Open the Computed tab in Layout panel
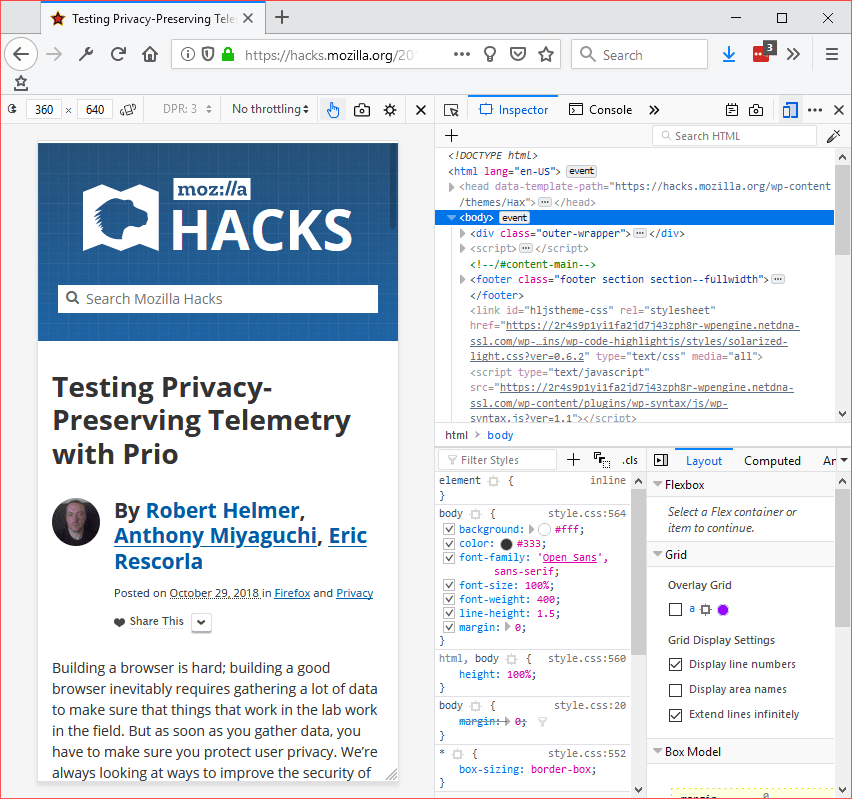 pyautogui.click(x=772, y=460)
